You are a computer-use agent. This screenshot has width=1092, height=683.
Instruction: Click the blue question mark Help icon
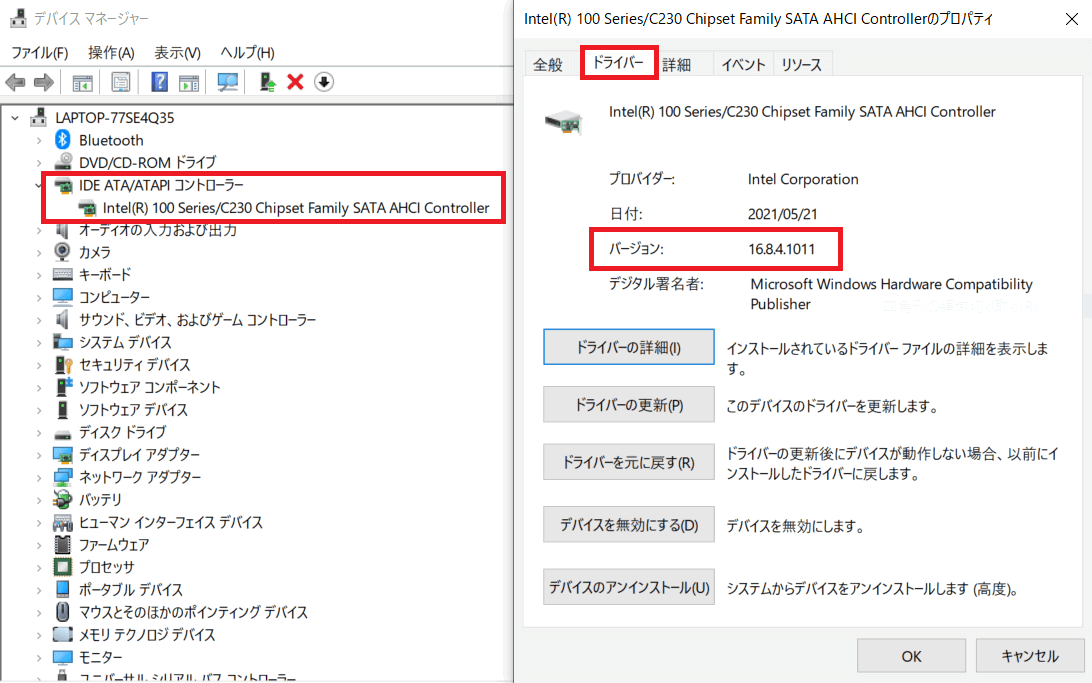(x=159, y=82)
